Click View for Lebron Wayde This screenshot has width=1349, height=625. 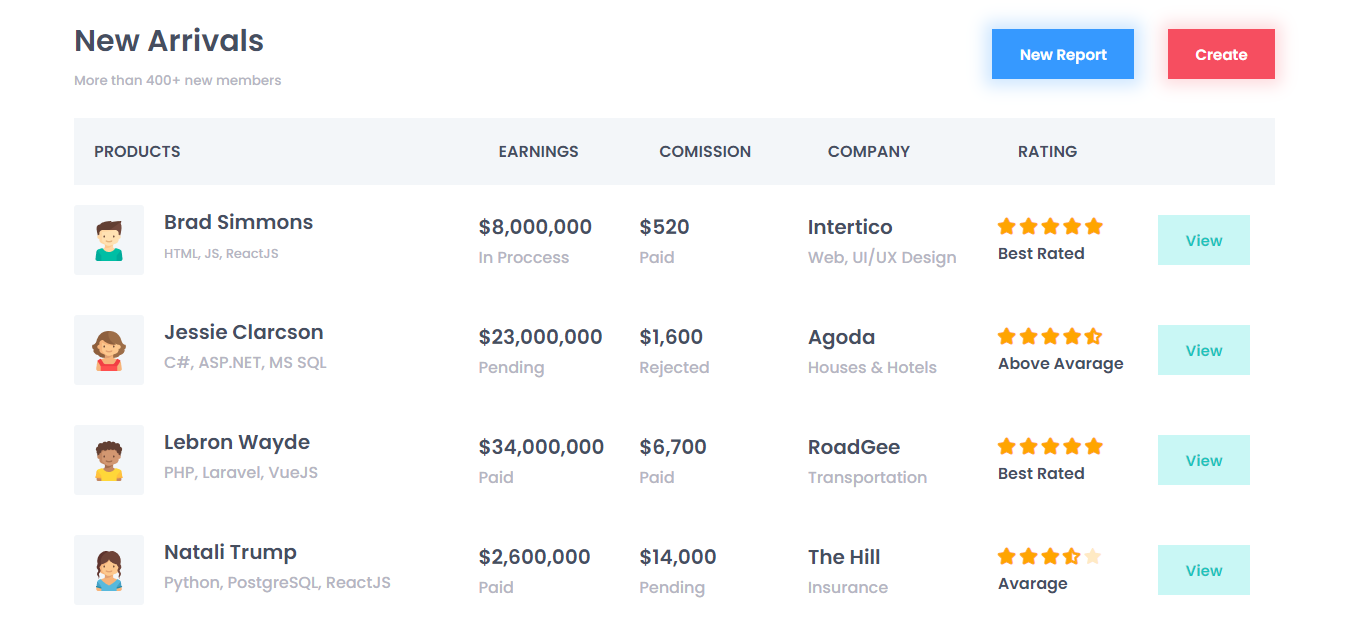click(x=1203, y=460)
